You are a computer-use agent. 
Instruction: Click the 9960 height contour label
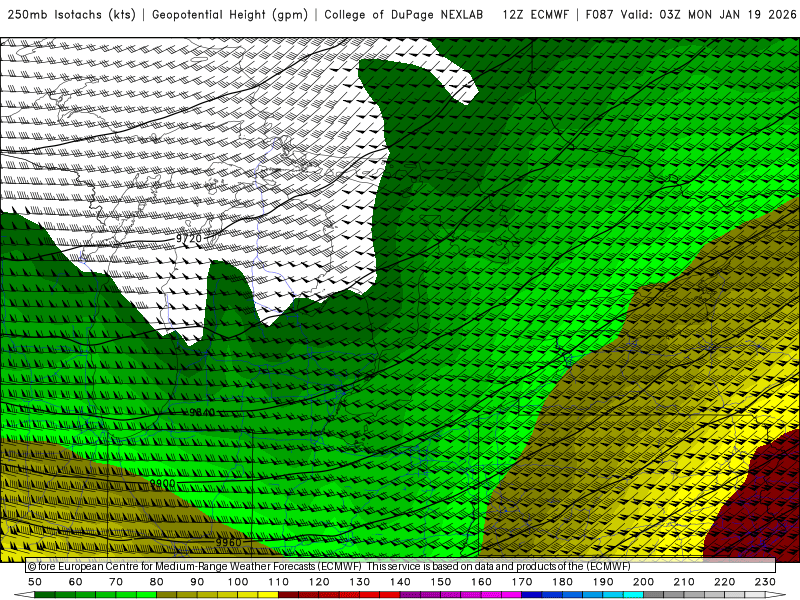[x=228, y=542]
